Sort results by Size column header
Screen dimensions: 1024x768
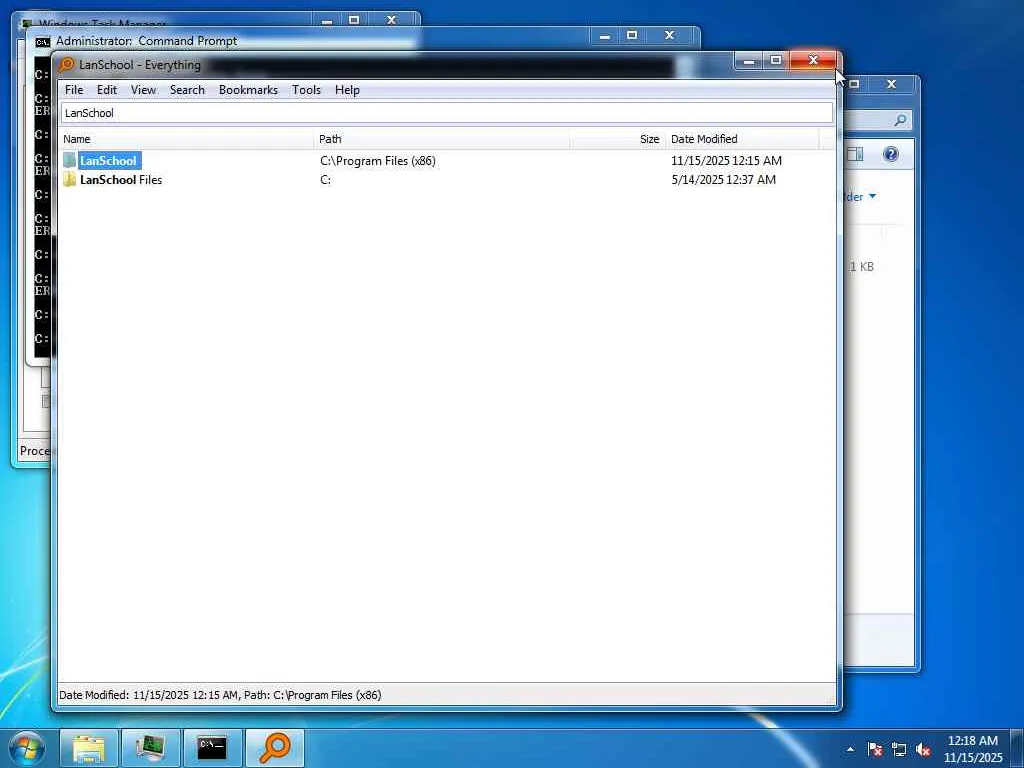coord(618,139)
